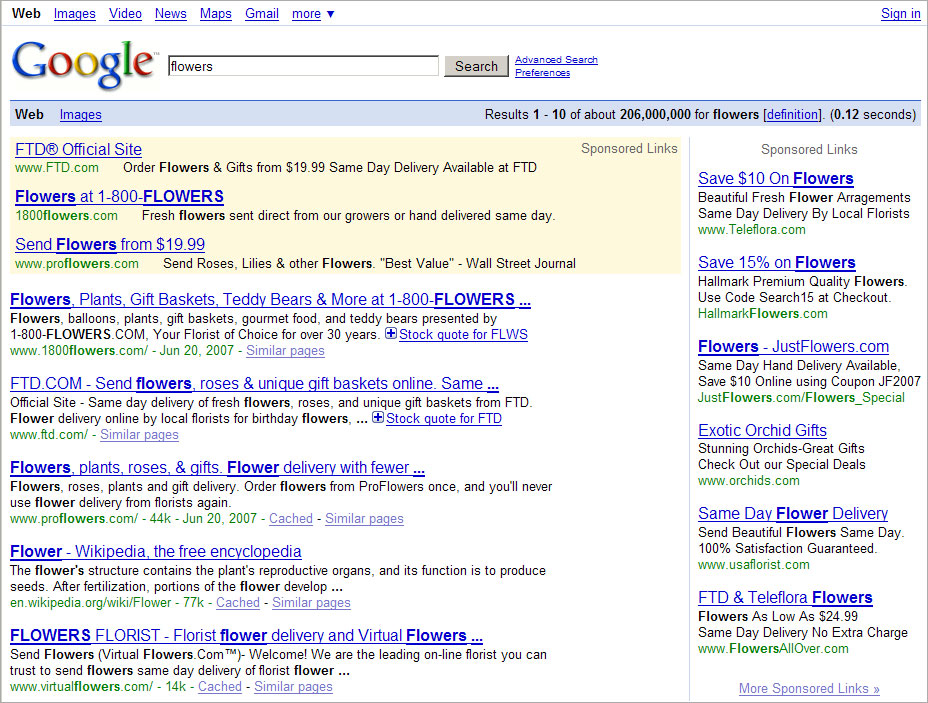Go to Maps in the top navigation
The width and height of the screenshot is (928, 703).
pos(215,14)
